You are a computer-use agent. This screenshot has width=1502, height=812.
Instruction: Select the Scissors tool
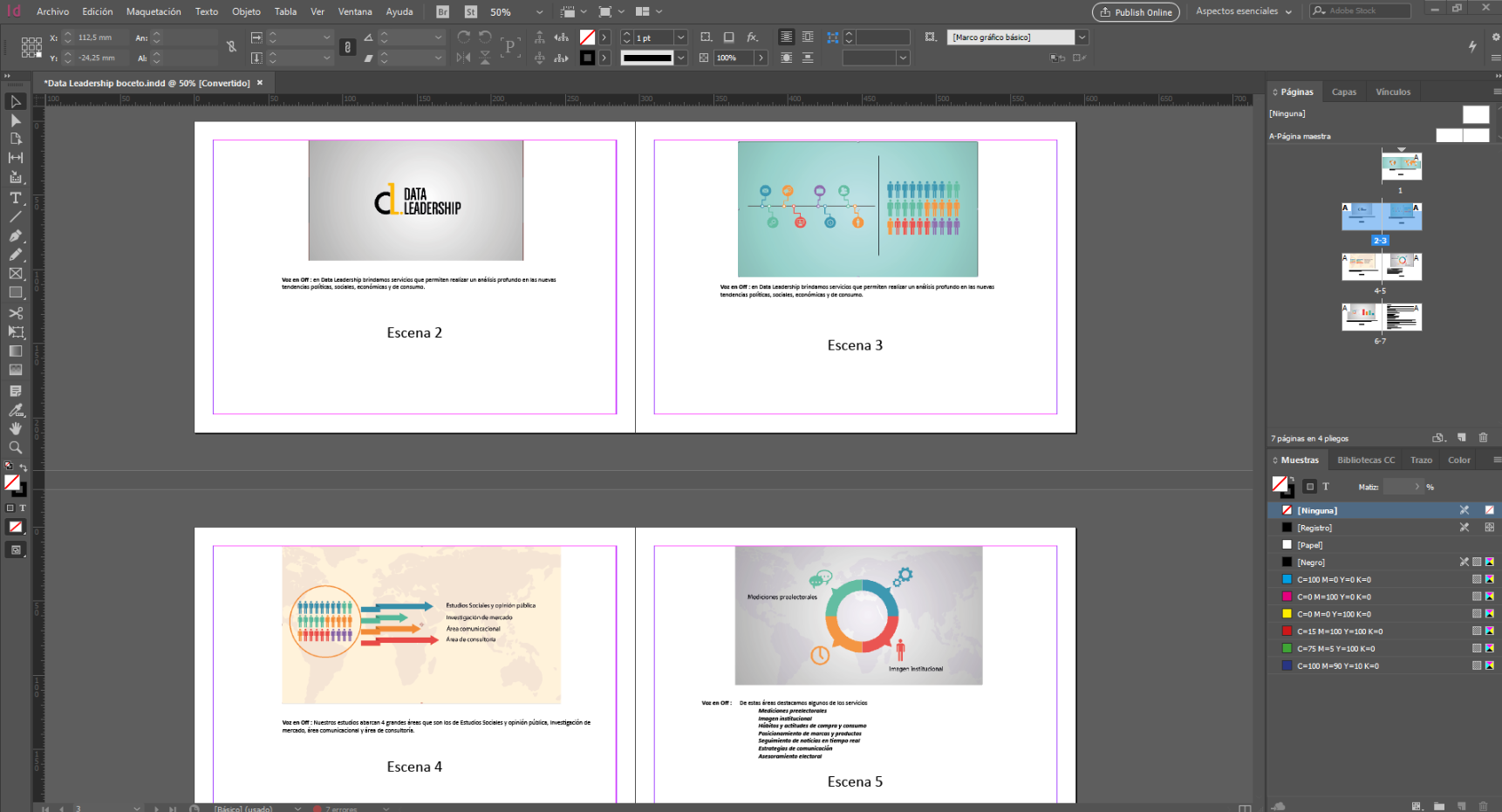coord(15,313)
